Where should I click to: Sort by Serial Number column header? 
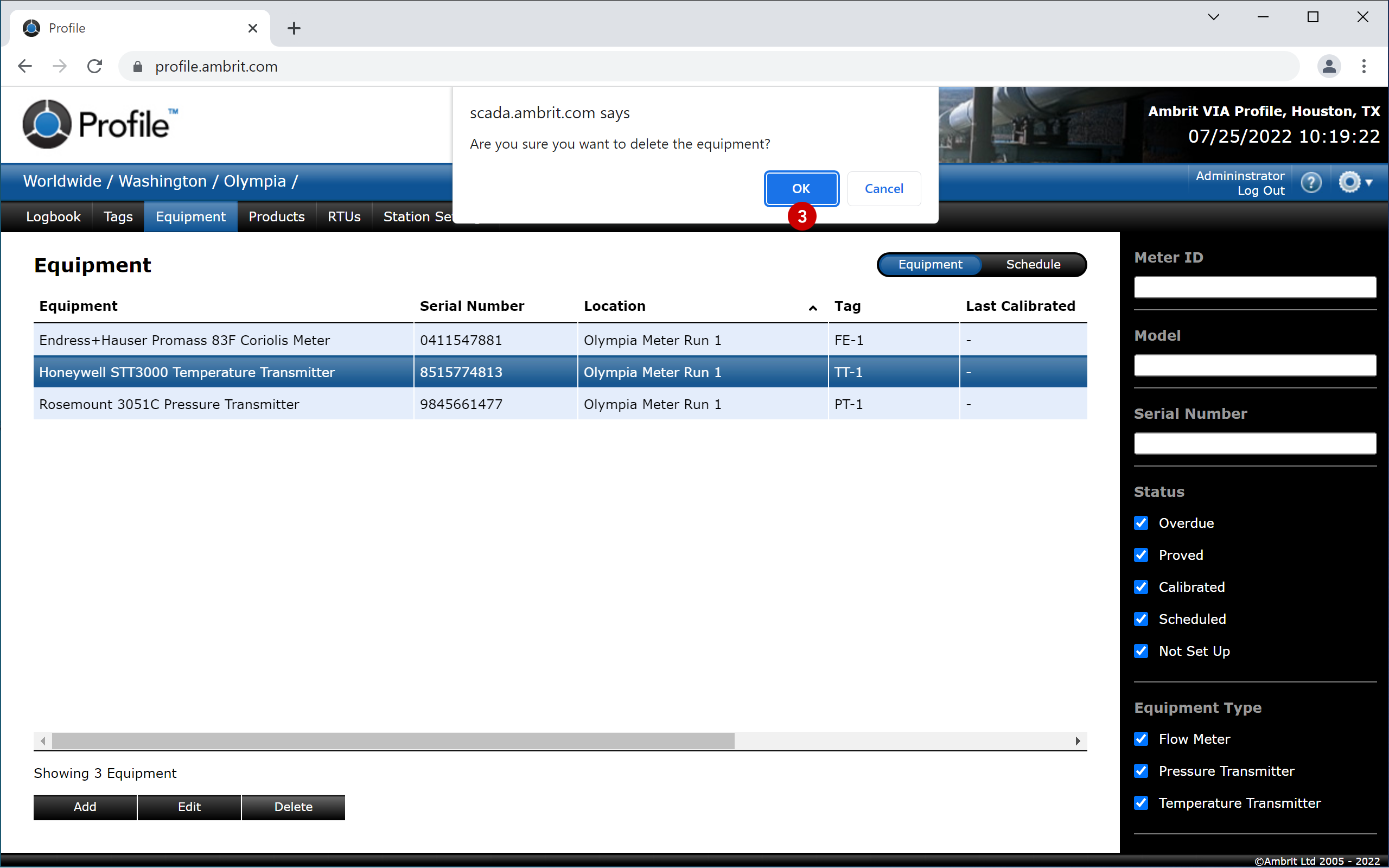[472, 306]
